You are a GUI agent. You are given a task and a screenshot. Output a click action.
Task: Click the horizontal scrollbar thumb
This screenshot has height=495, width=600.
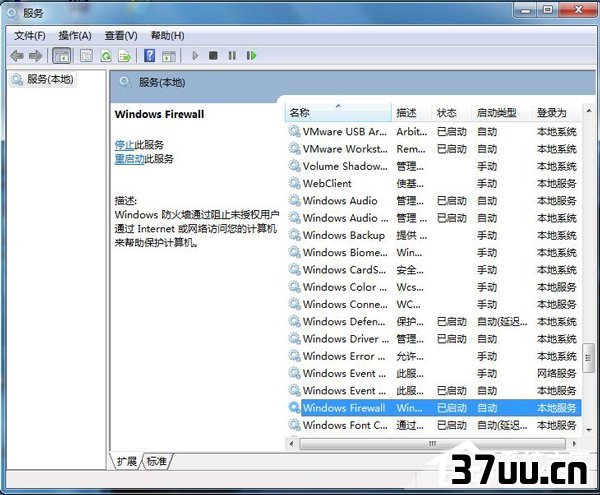tap(433, 444)
